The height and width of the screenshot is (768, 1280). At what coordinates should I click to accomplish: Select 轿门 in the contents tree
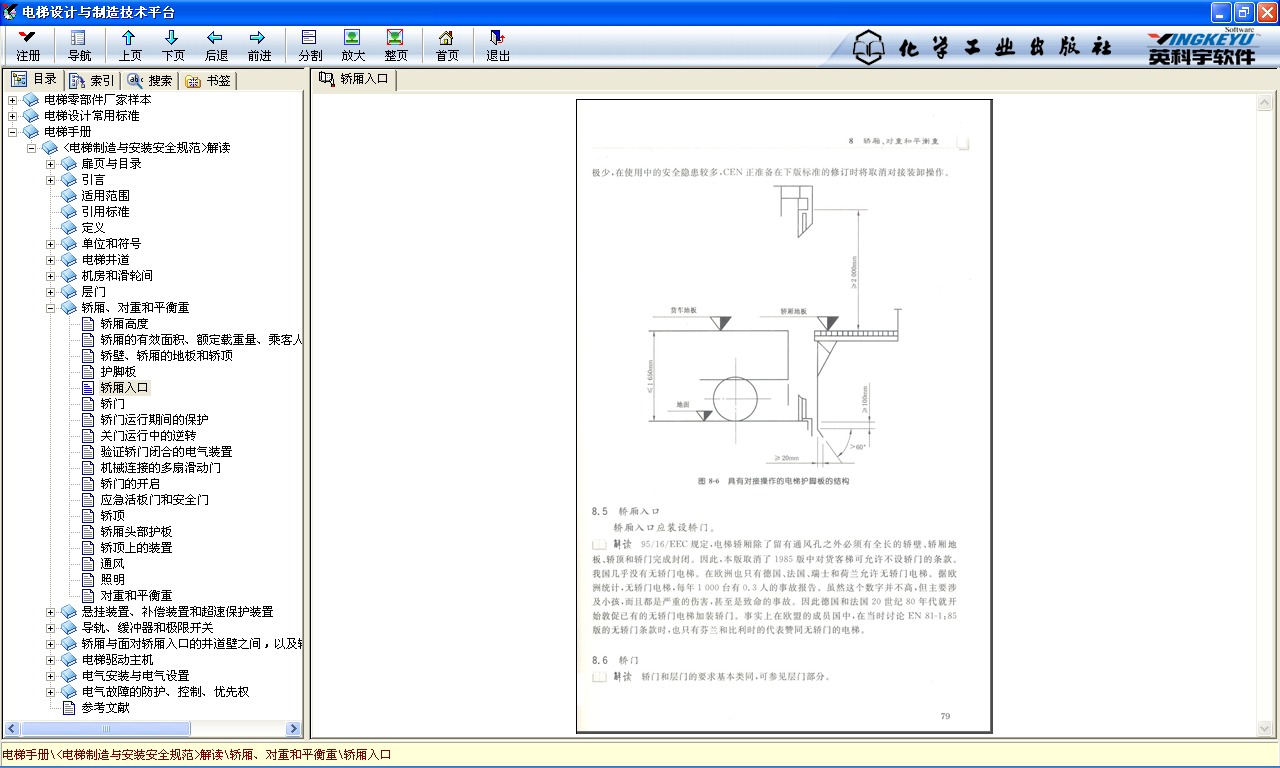112,404
